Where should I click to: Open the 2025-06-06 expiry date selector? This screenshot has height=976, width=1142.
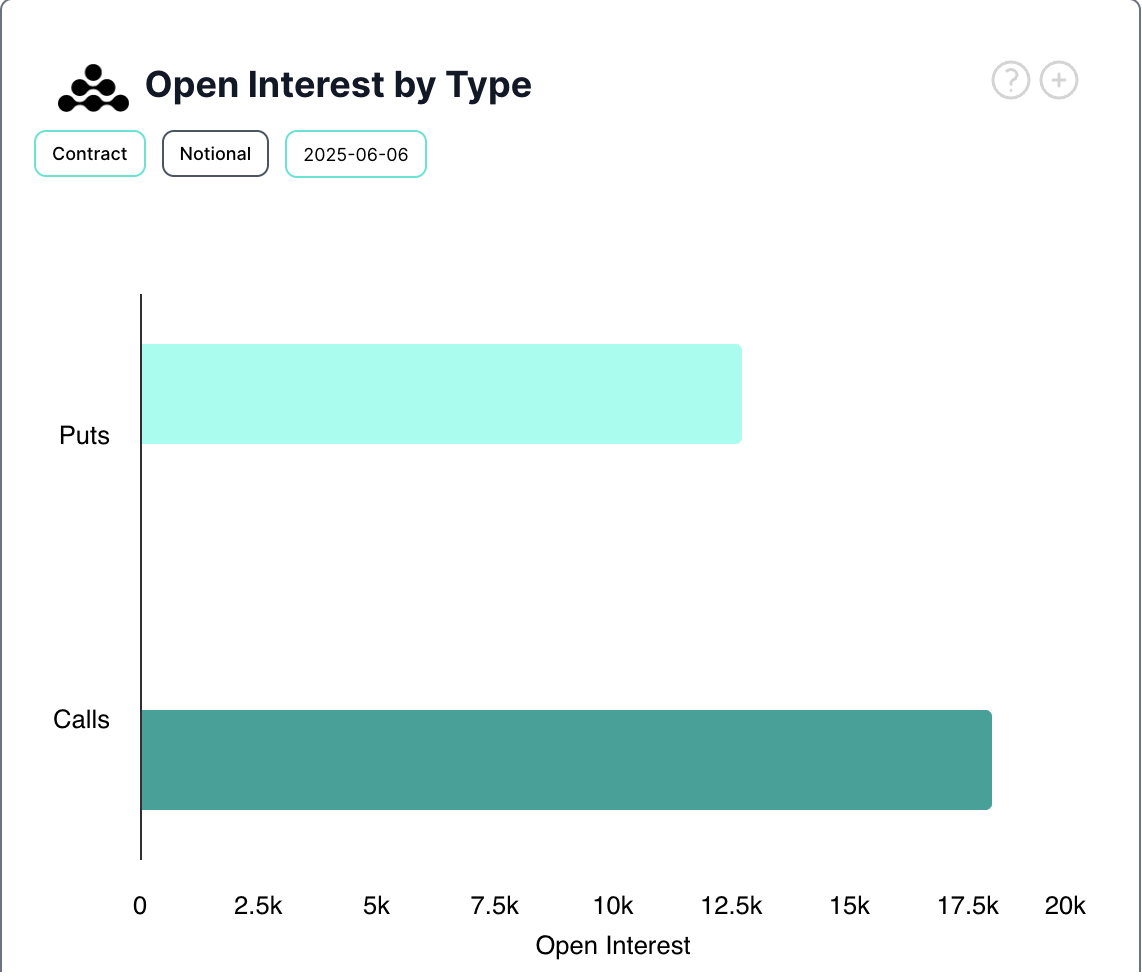(x=356, y=155)
